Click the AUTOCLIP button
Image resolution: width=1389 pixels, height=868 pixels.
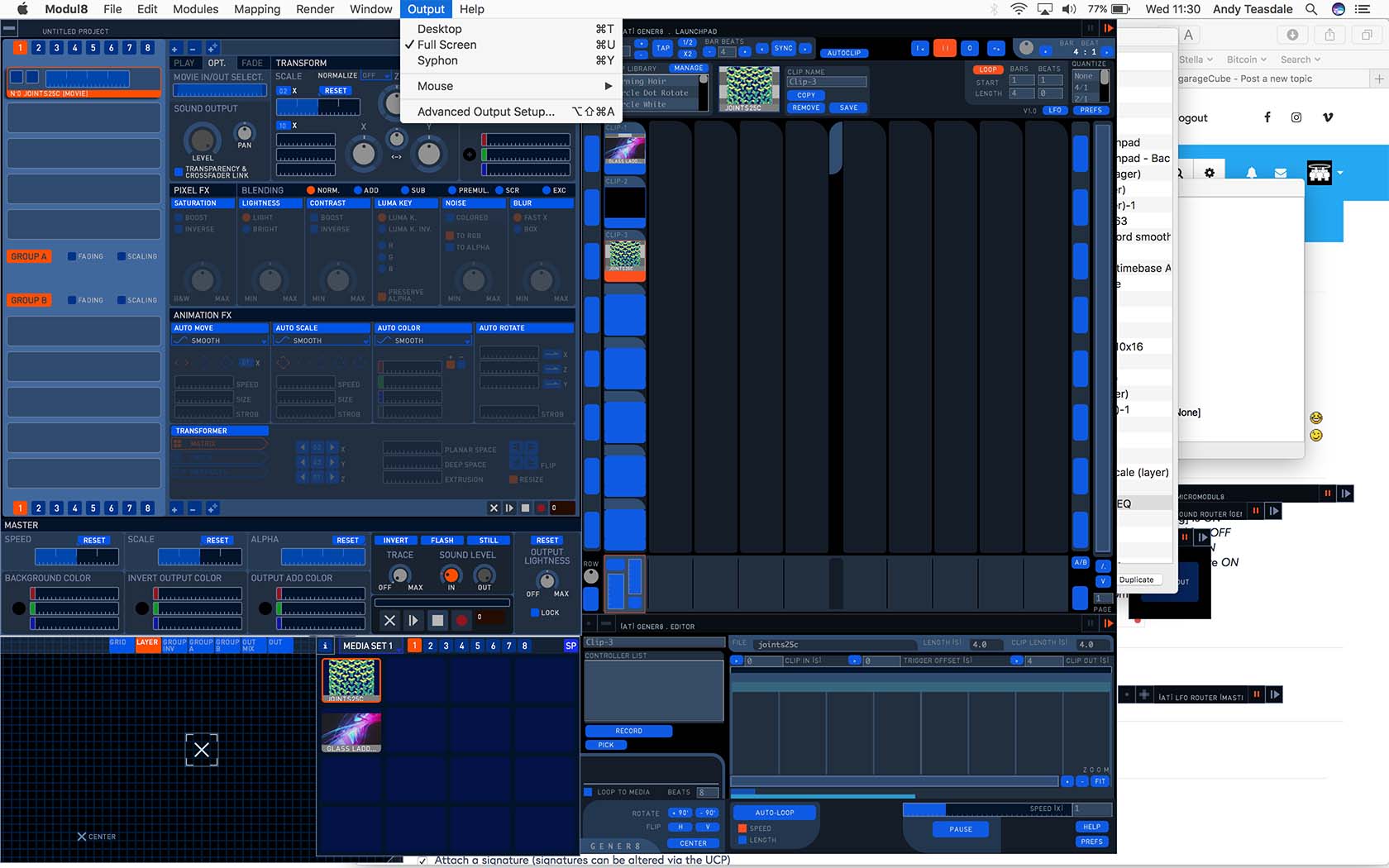pyautogui.click(x=843, y=53)
